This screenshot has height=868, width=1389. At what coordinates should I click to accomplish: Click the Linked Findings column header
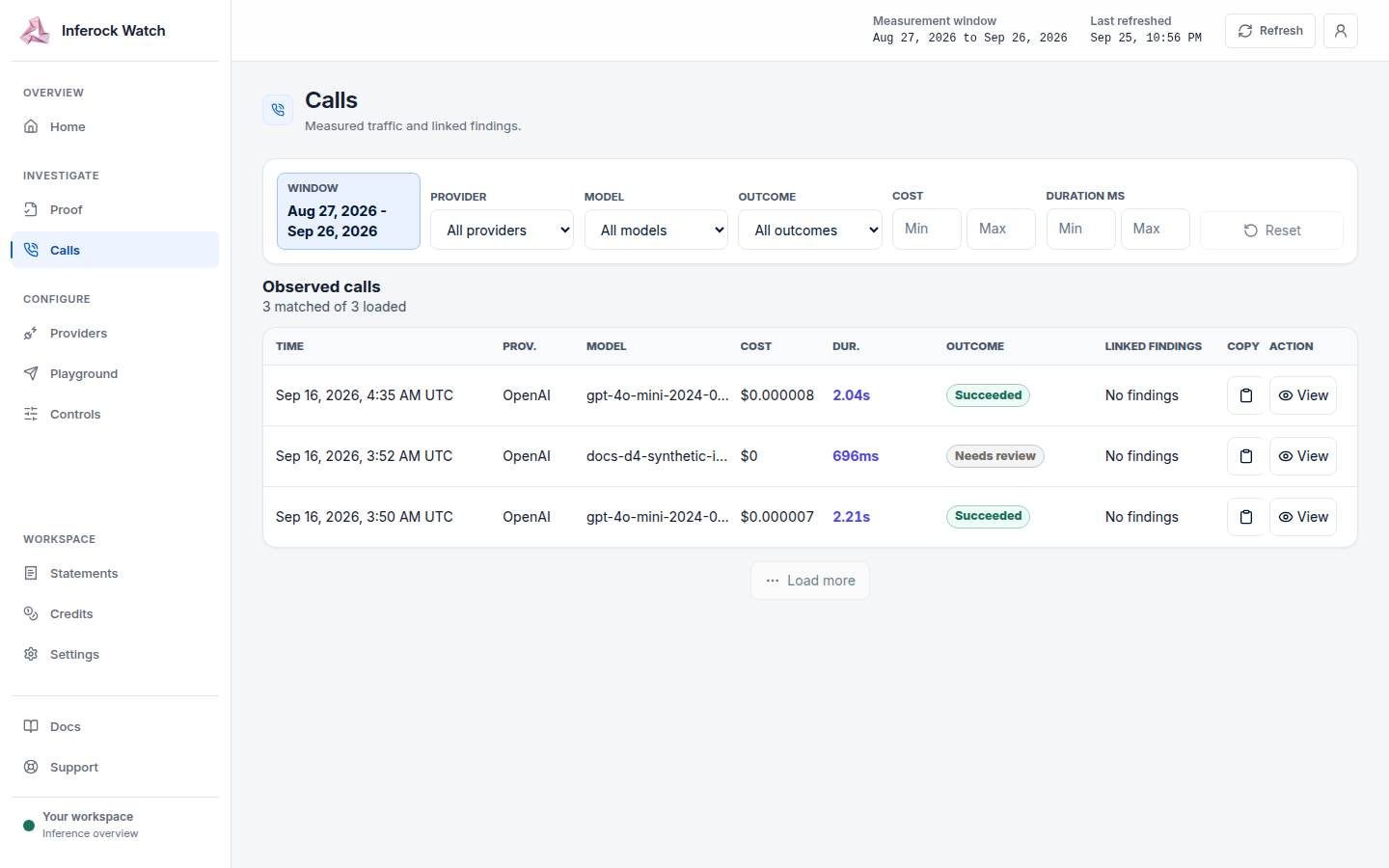(x=1154, y=346)
